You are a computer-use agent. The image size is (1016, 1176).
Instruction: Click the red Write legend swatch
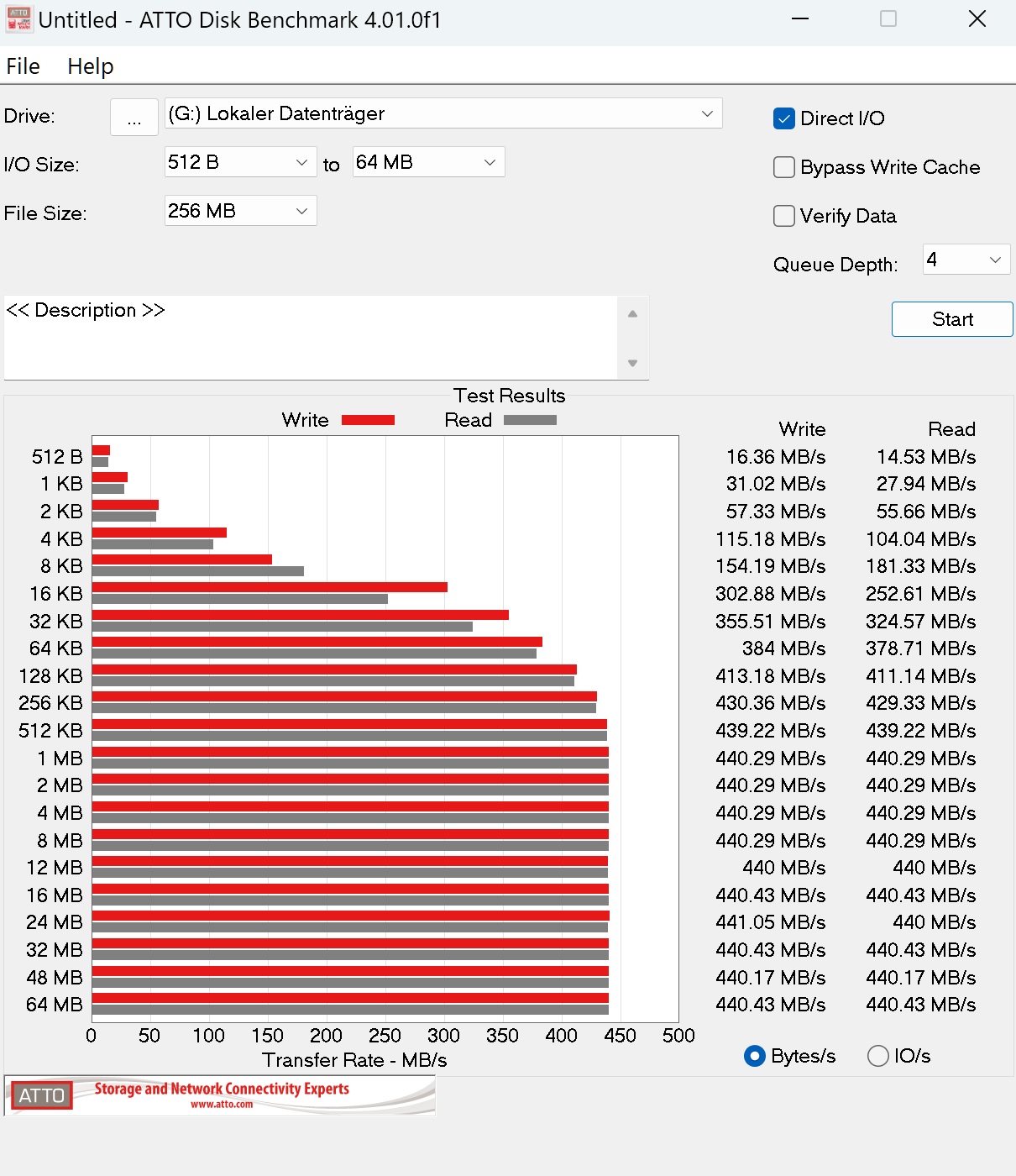368,420
